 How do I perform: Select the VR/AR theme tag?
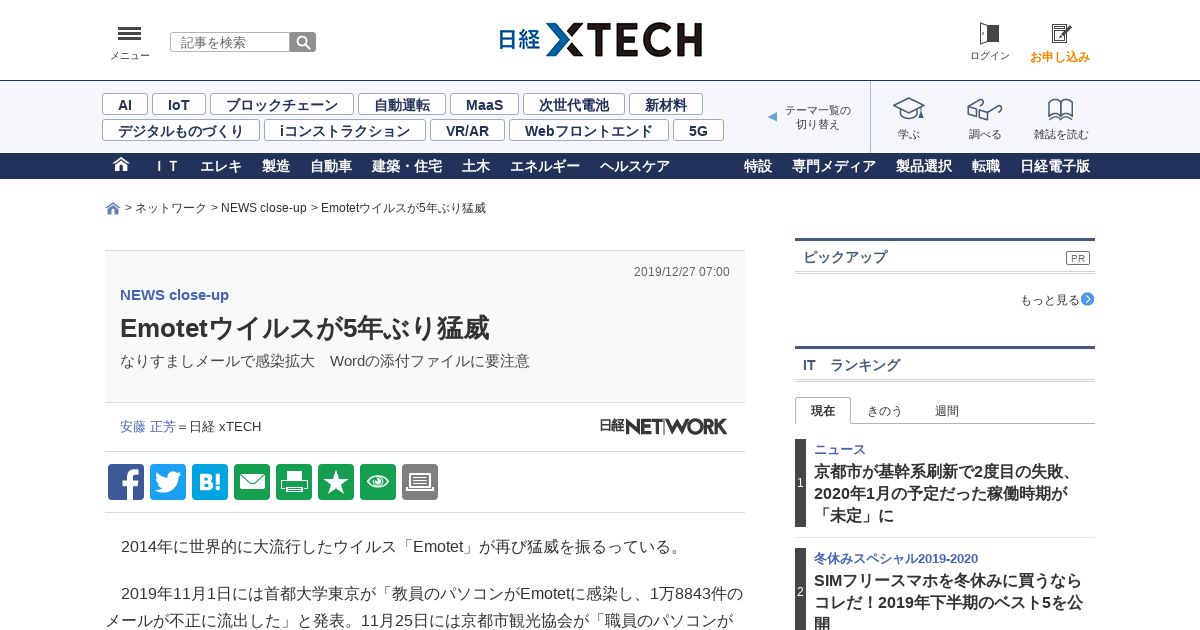(468, 130)
